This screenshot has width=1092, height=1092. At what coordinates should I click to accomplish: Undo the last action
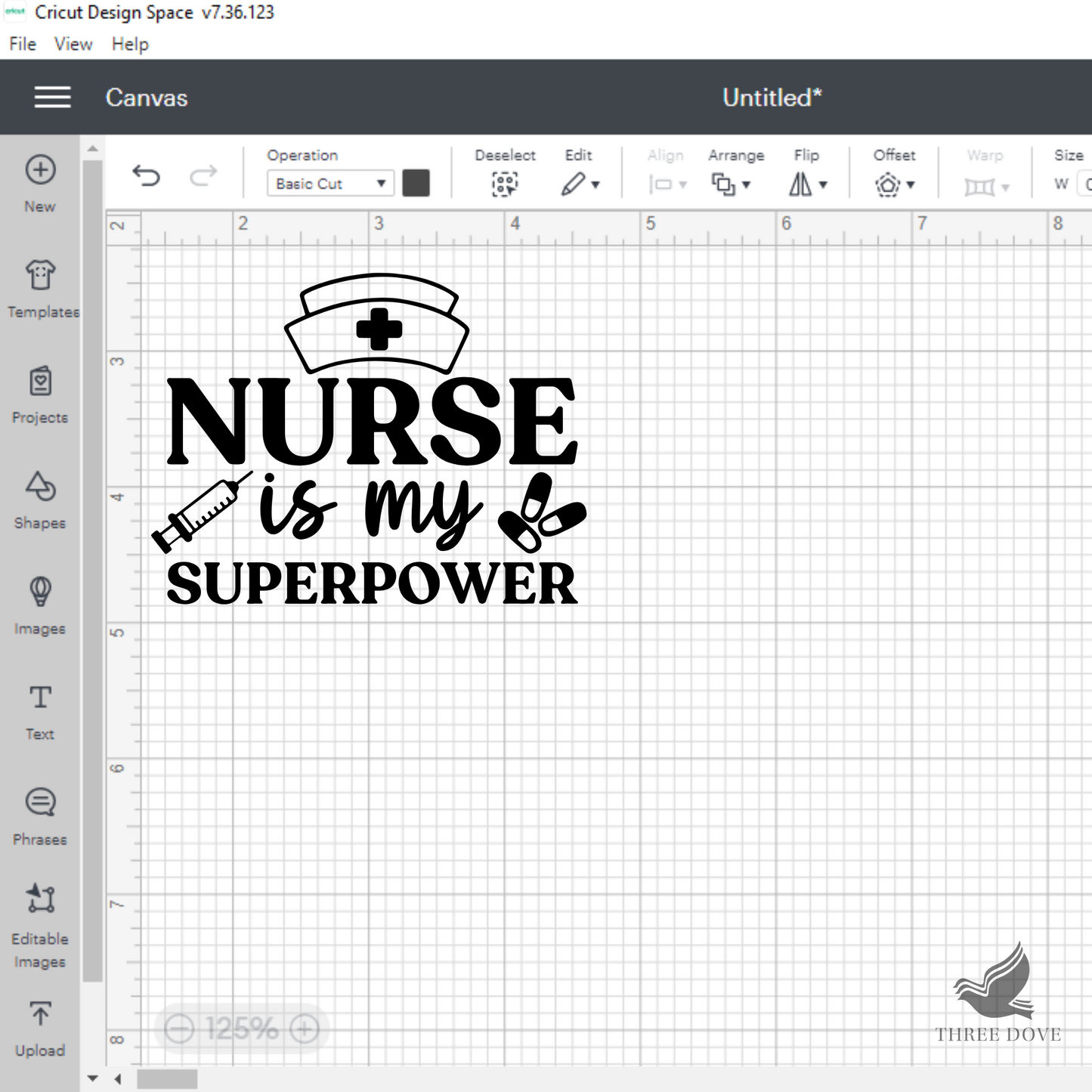(146, 176)
